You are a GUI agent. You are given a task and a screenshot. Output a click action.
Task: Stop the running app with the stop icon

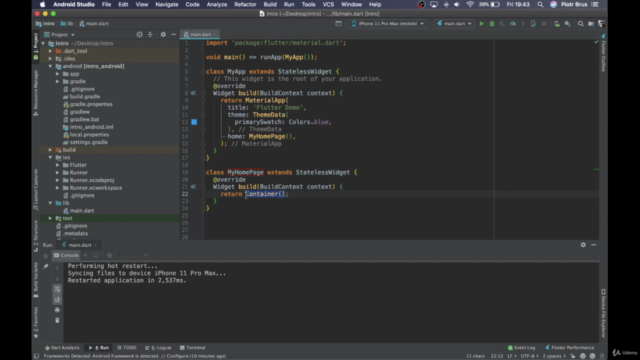(544, 24)
